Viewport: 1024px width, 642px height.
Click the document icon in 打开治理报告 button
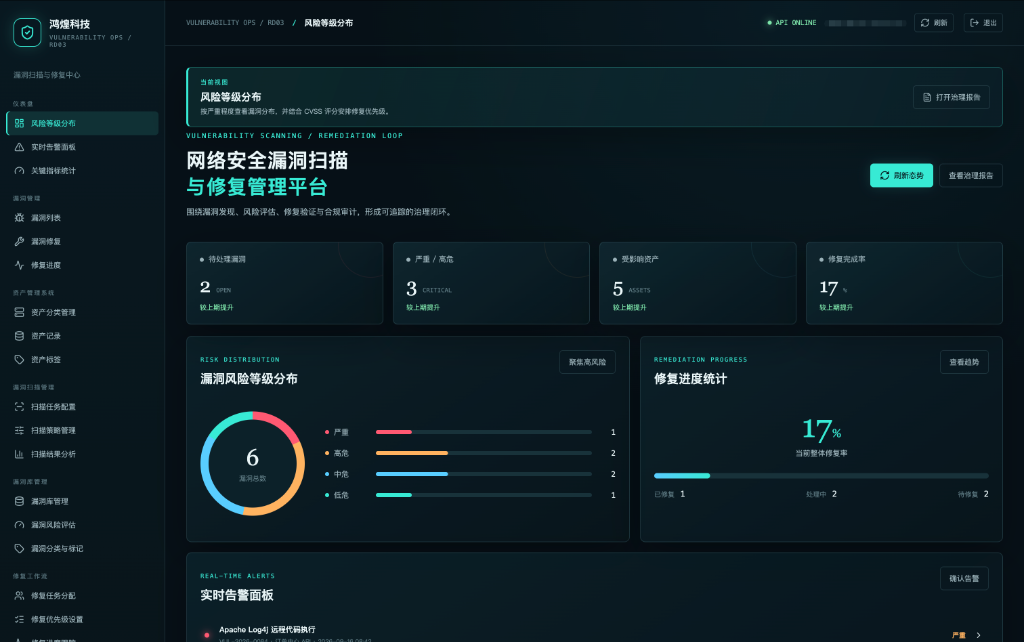[x=927, y=97]
